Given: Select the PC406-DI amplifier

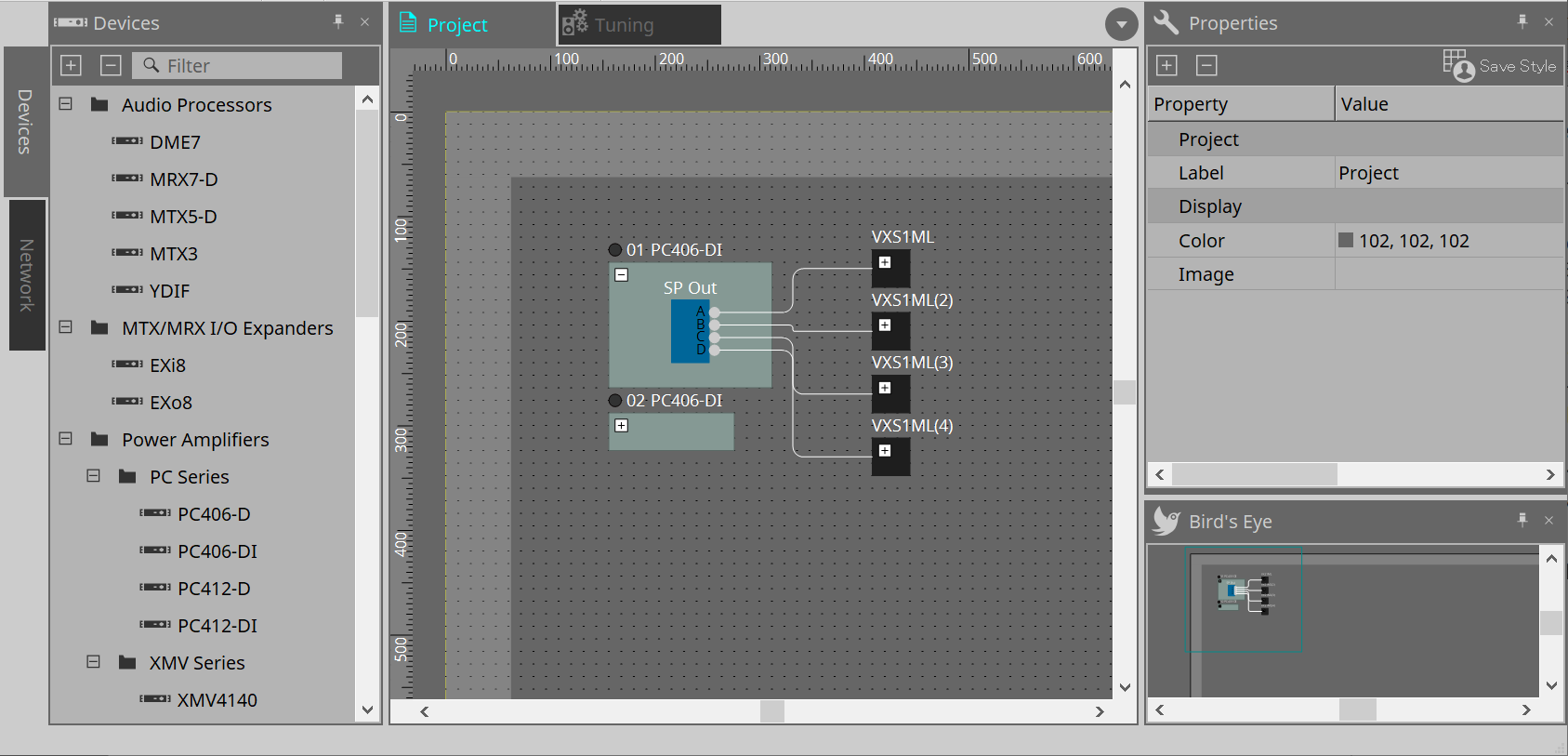Looking at the screenshot, I should [217, 551].
